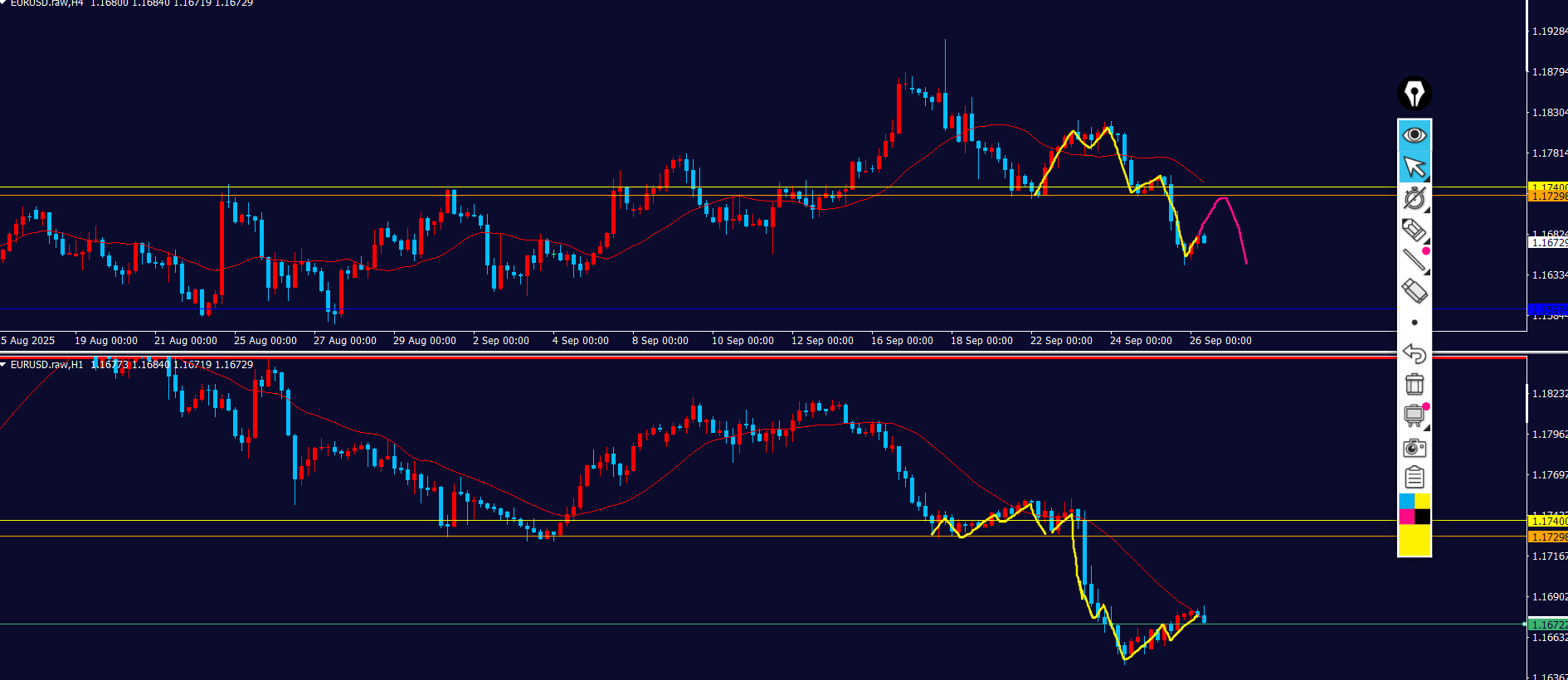Click the small dot brush size indicator

point(1415,323)
